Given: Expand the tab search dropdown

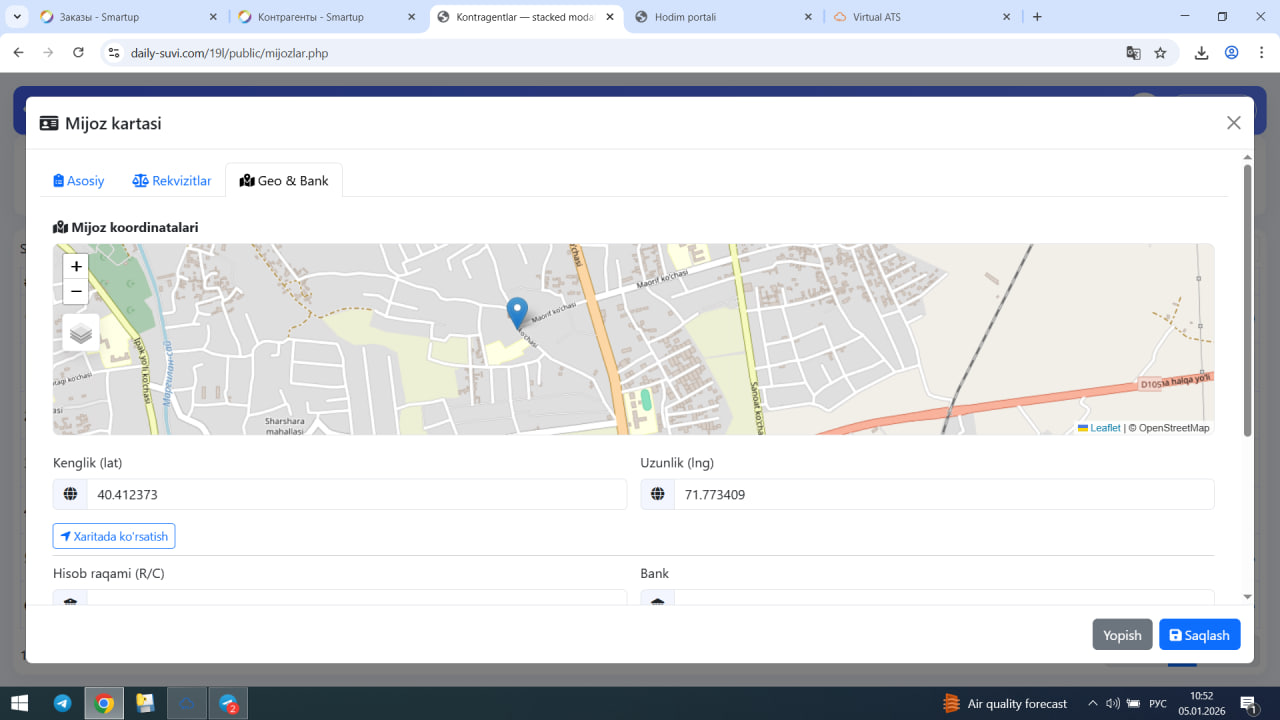Looking at the screenshot, I should click(x=18, y=17).
